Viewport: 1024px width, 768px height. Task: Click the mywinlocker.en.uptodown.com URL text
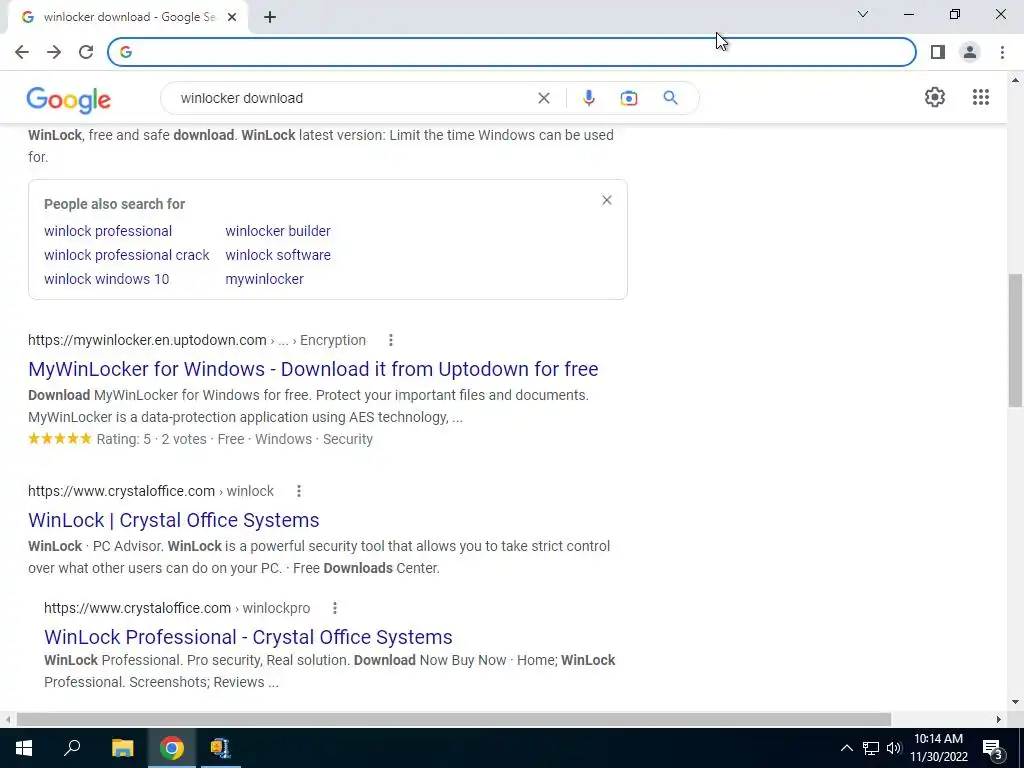click(147, 340)
